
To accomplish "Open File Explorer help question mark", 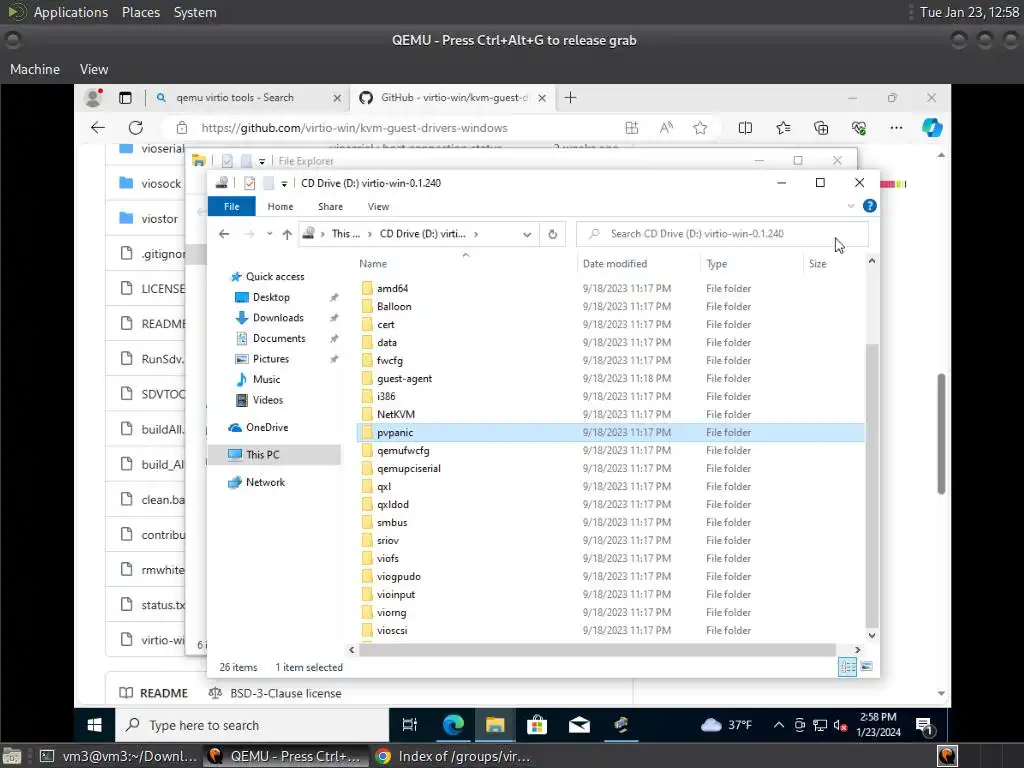I will coord(869,206).
